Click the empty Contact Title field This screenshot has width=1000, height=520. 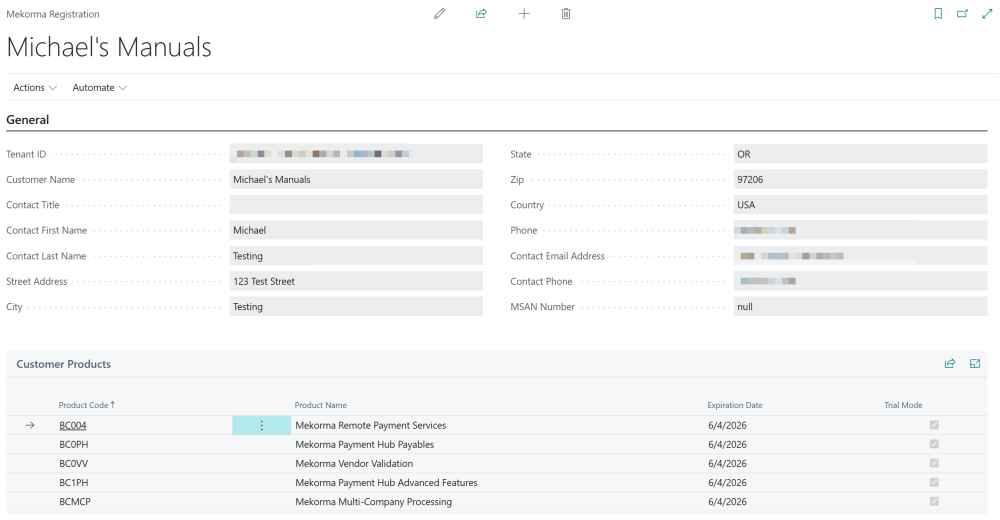pos(356,205)
